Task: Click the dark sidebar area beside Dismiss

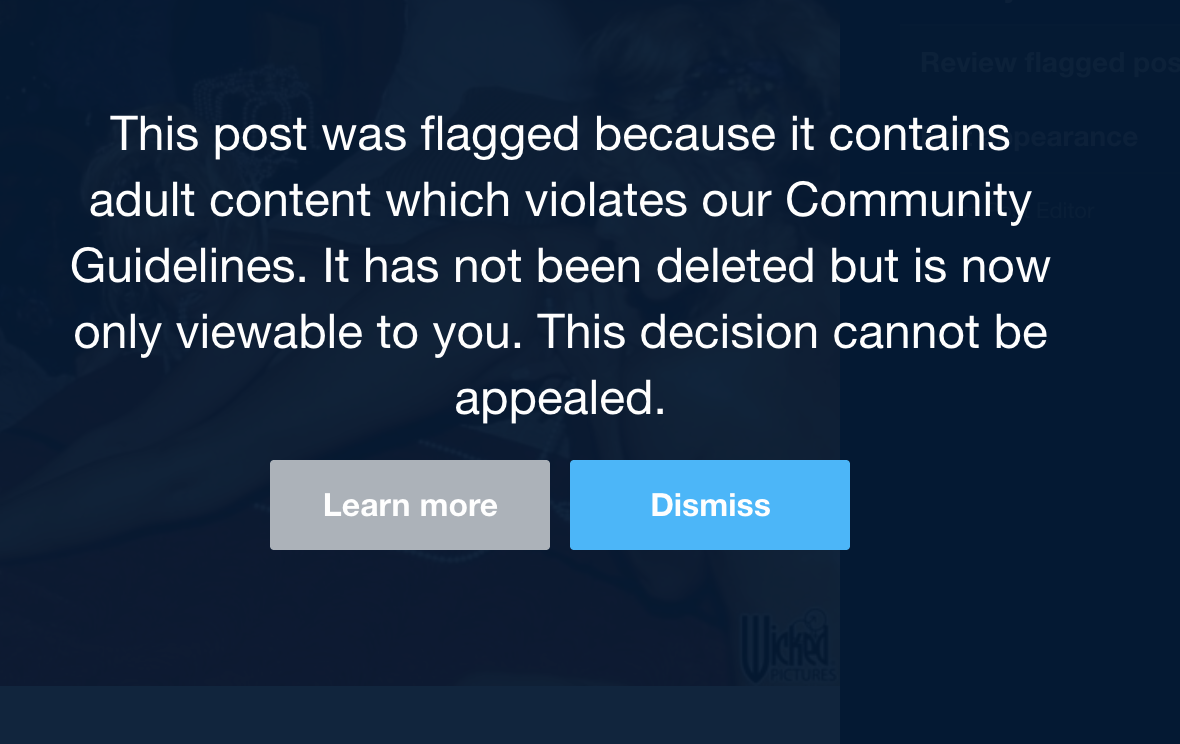Action: click(x=1008, y=505)
